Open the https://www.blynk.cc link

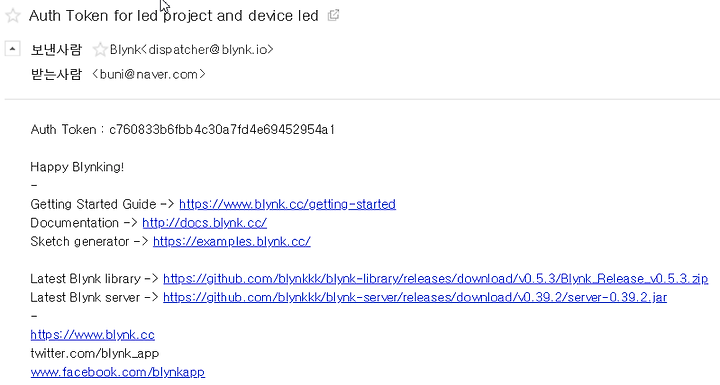92,334
